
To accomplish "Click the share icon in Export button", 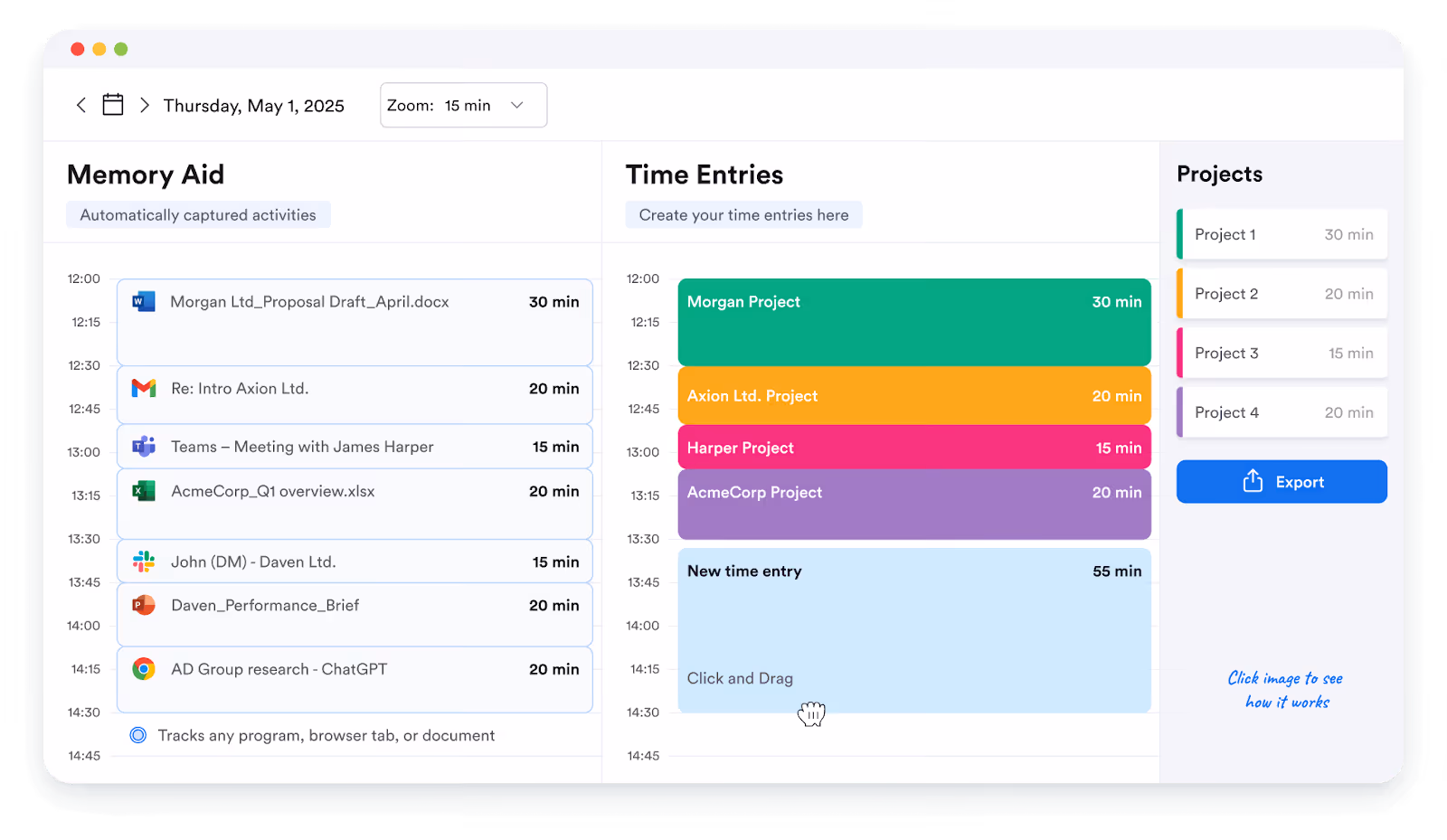I will click(x=1253, y=481).
